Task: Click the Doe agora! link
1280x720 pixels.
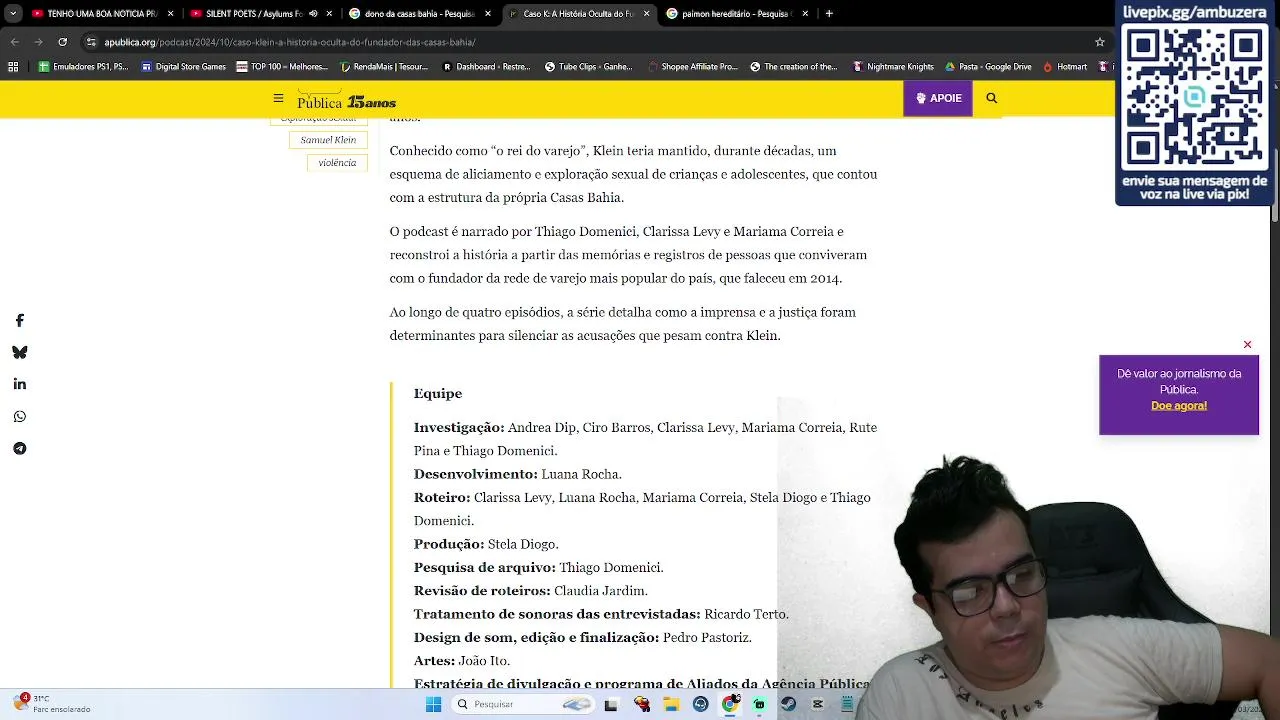Action: tap(1179, 406)
